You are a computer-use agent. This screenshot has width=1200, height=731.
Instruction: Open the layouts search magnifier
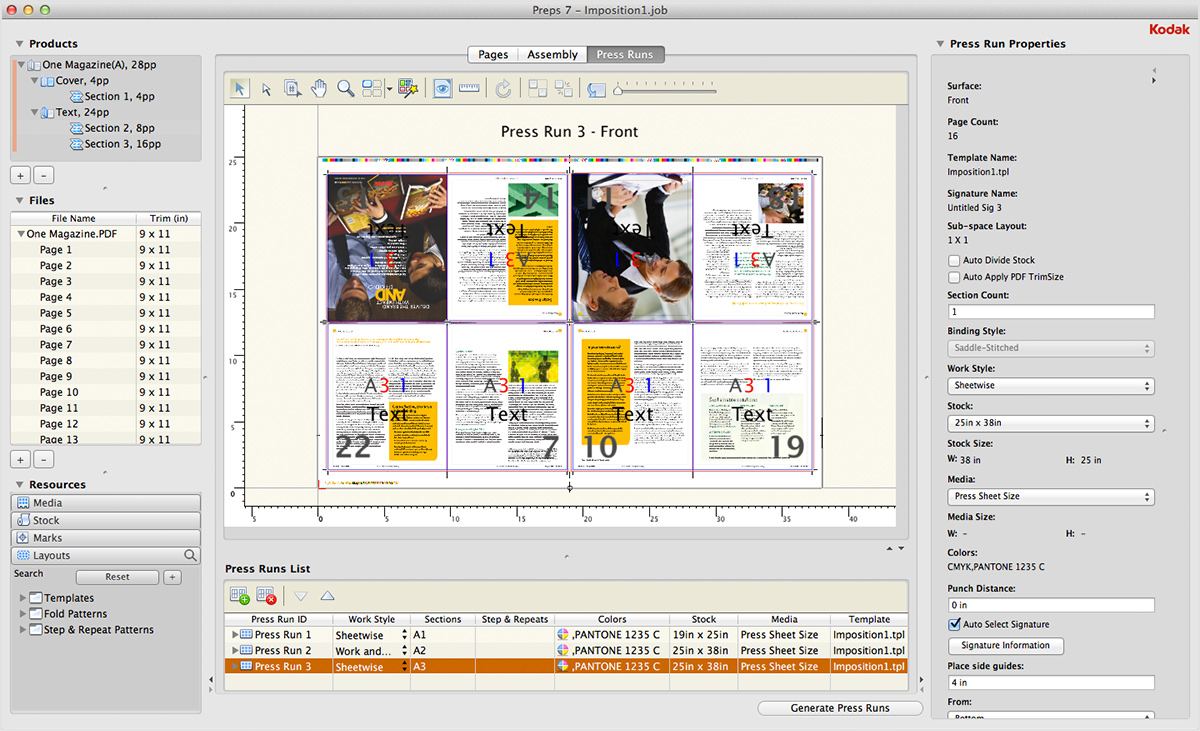point(190,556)
